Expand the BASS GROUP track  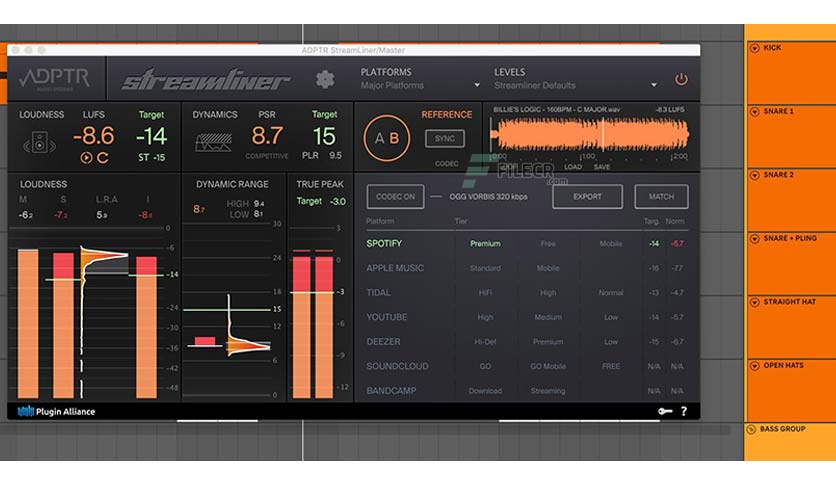751,429
